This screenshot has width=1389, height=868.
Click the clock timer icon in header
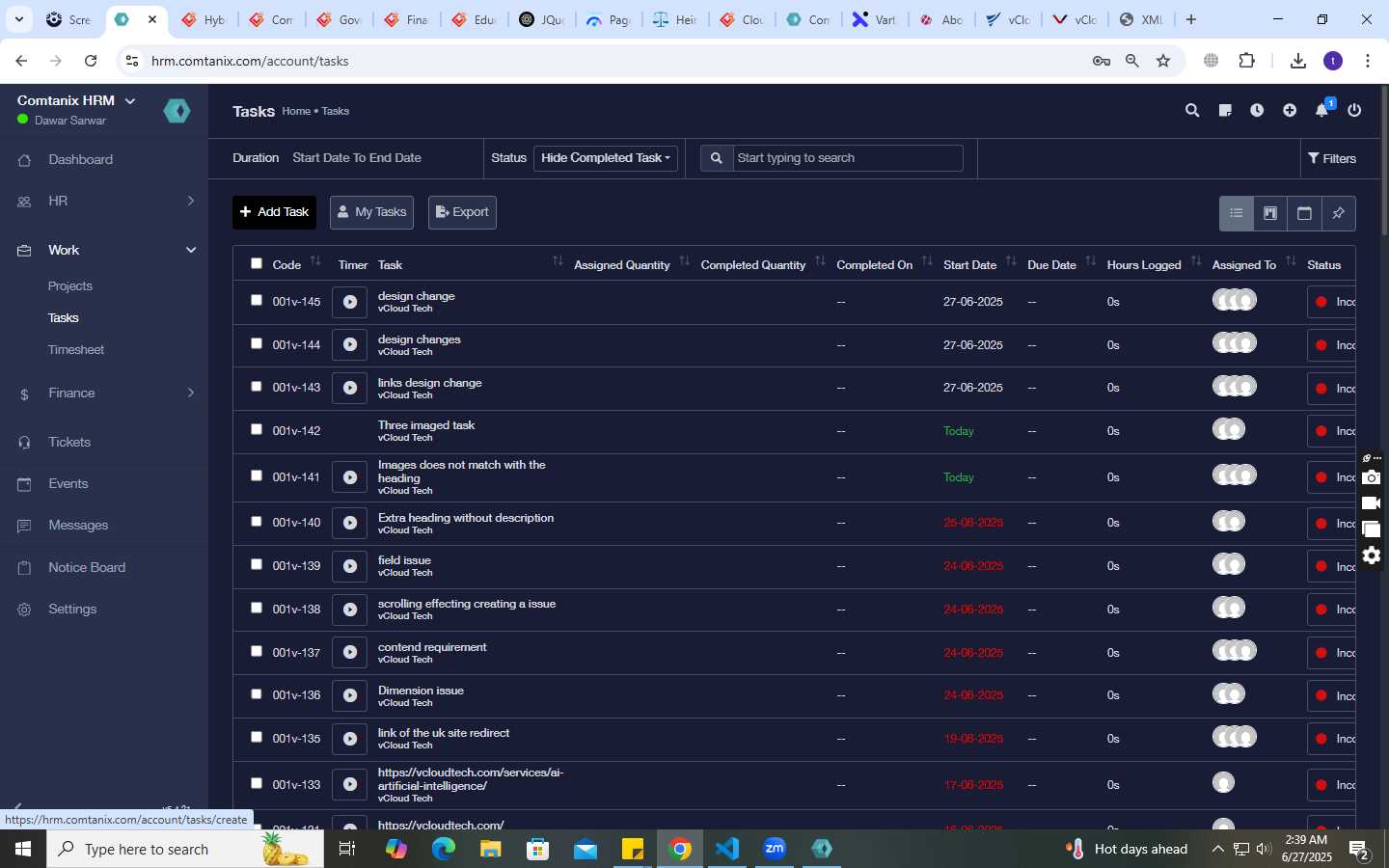tap(1257, 111)
